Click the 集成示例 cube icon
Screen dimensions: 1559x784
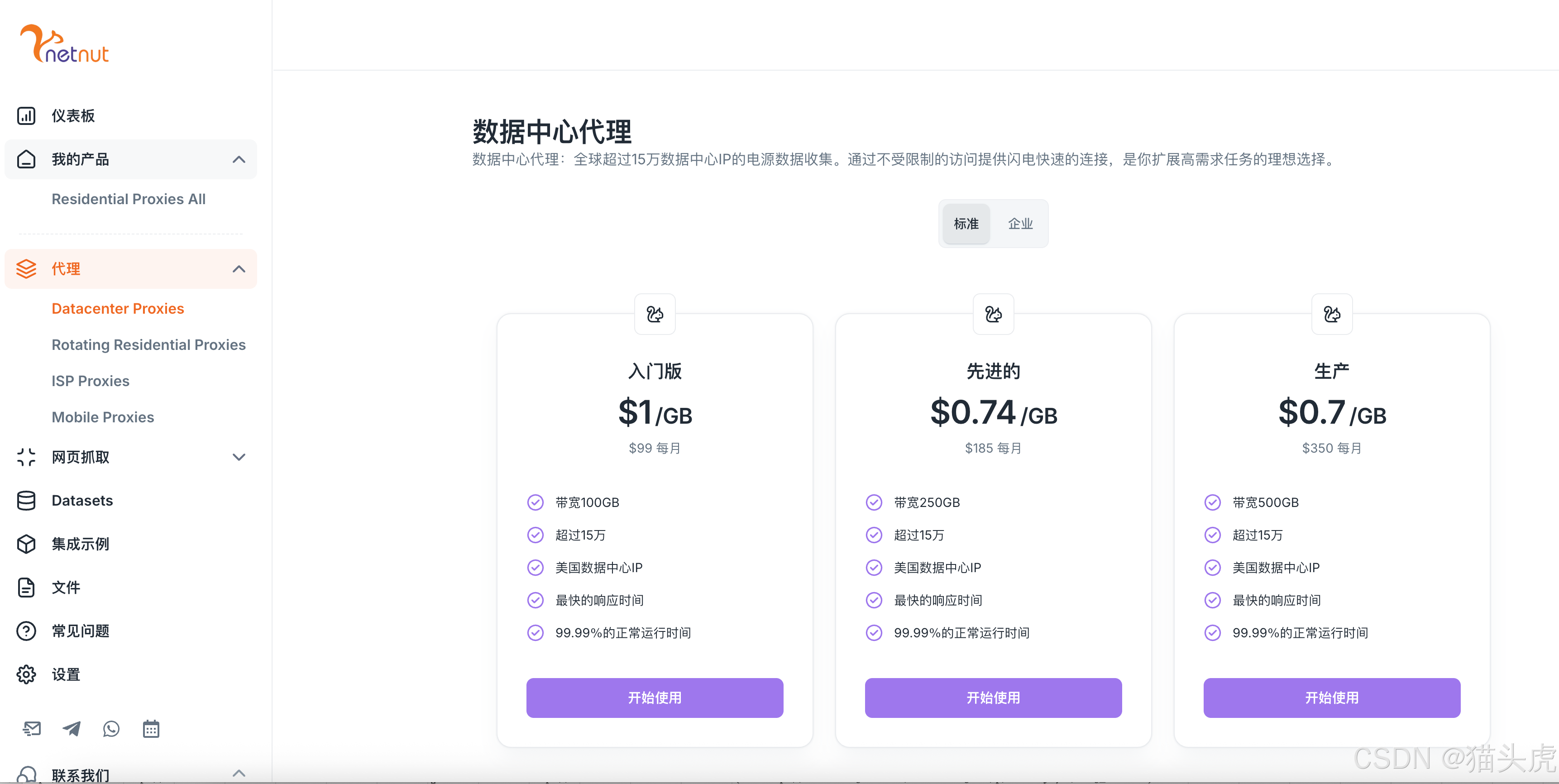[x=26, y=544]
